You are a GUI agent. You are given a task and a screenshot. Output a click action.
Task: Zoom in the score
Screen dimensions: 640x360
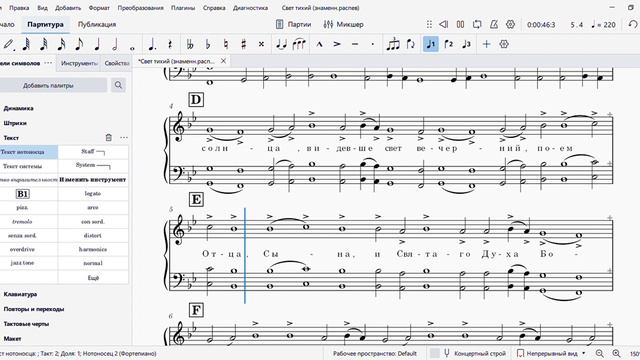(616, 353)
